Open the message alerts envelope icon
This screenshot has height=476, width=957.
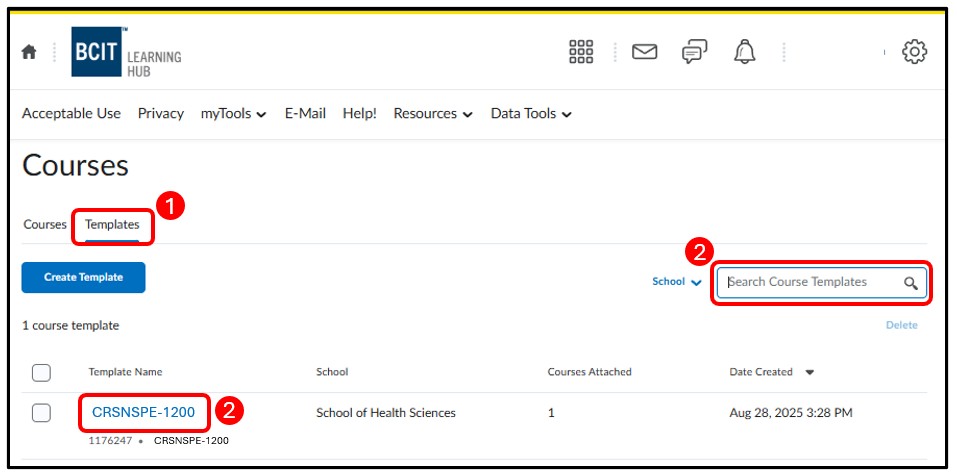[x=645, y=52]
